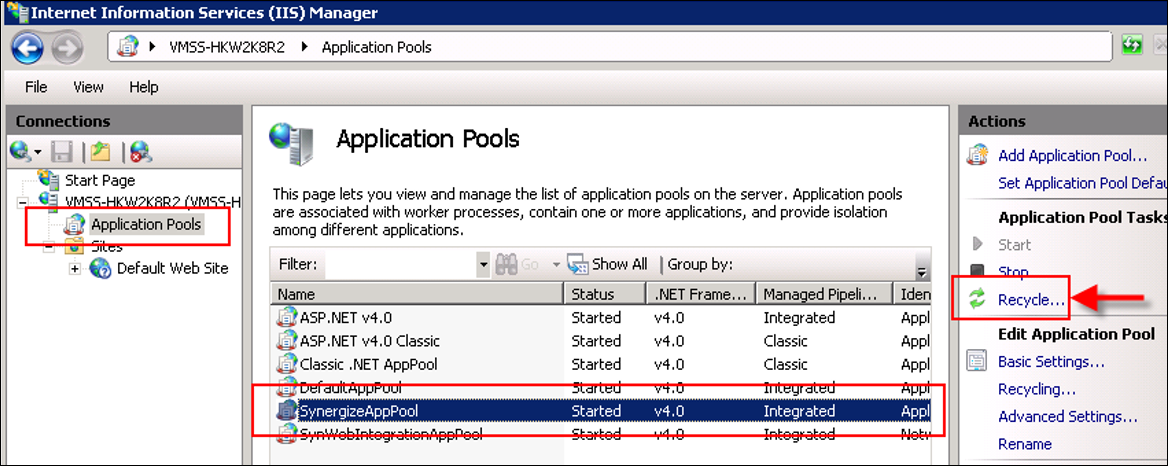Select the ASP.NET v4.0 Classic pool name
1168x466 pixels.
point(369,341)
